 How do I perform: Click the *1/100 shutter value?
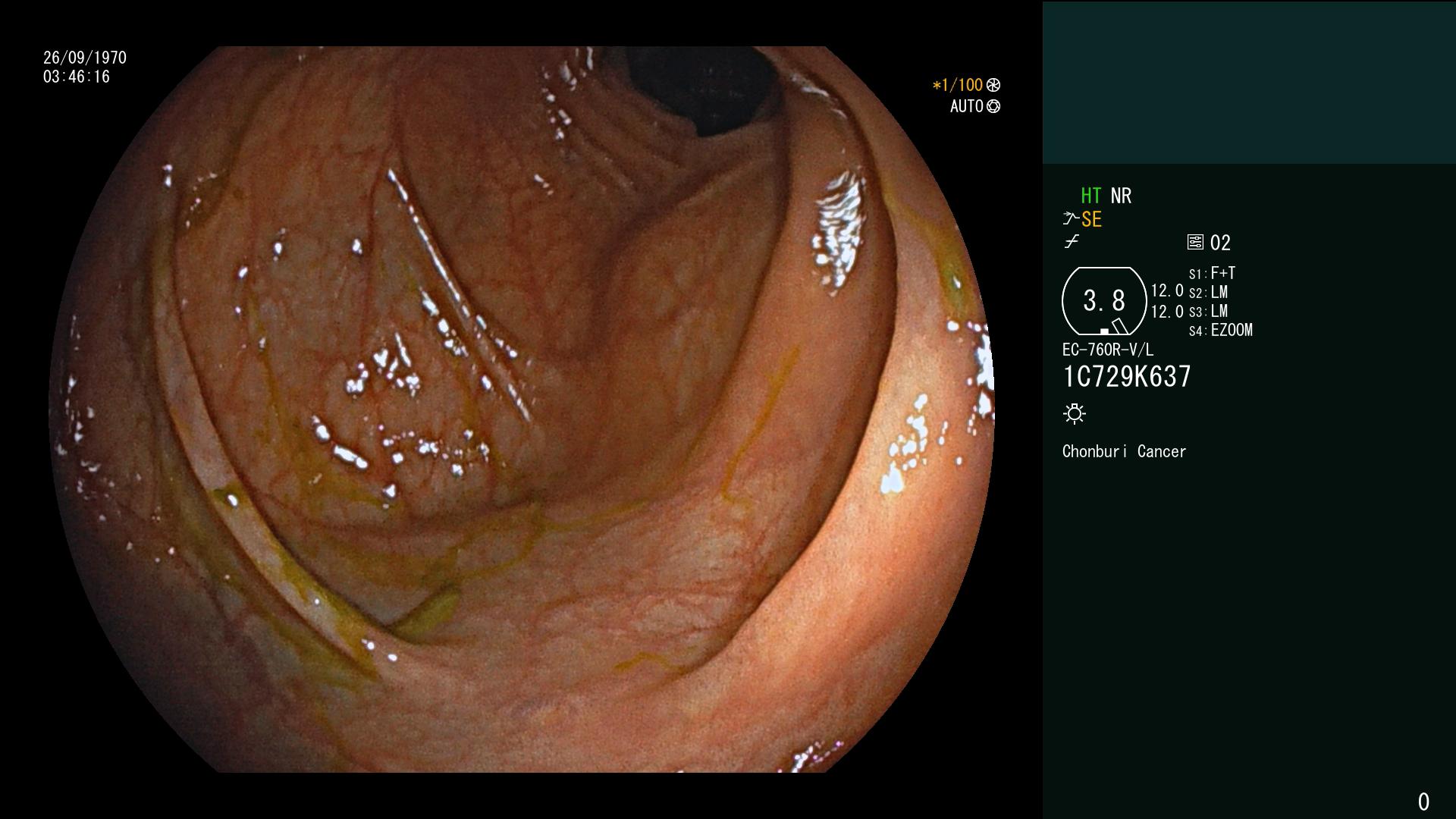(957, 85)
